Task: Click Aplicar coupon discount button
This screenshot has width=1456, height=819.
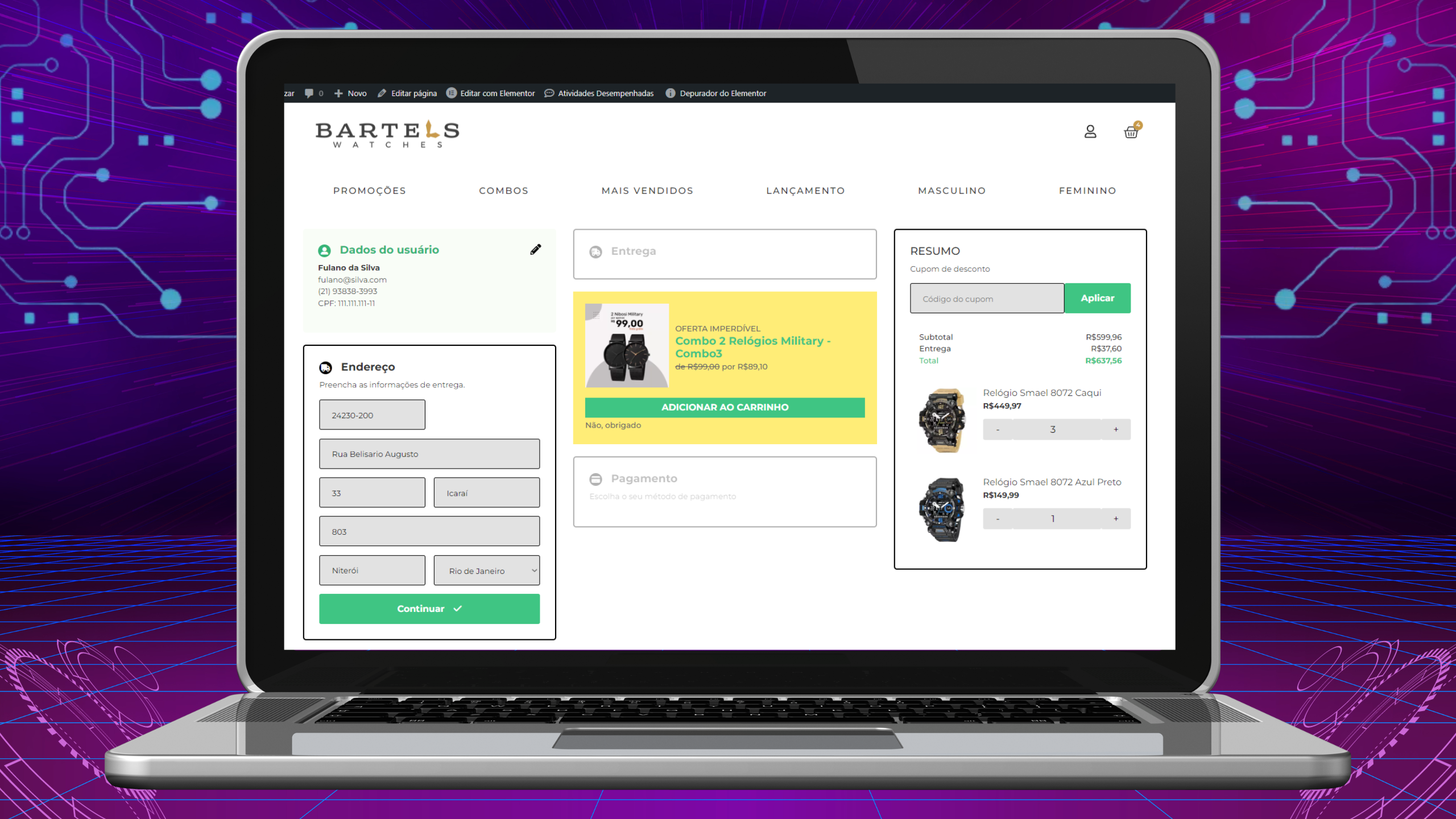Action: (1098, 298)
